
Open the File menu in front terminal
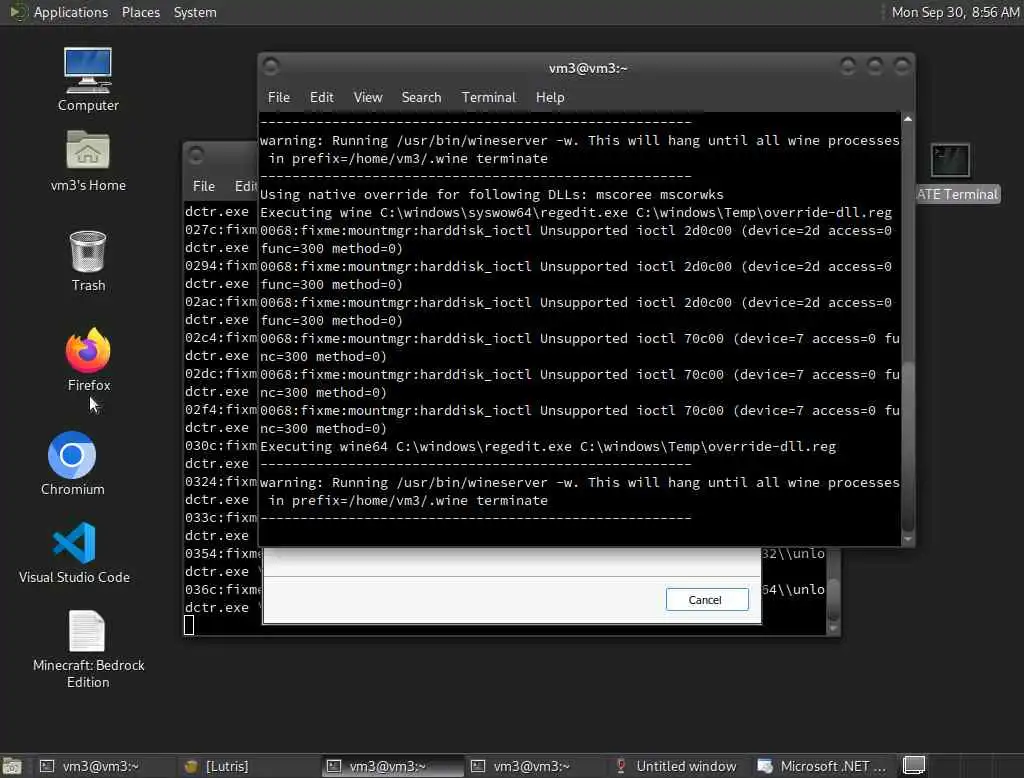278,97
